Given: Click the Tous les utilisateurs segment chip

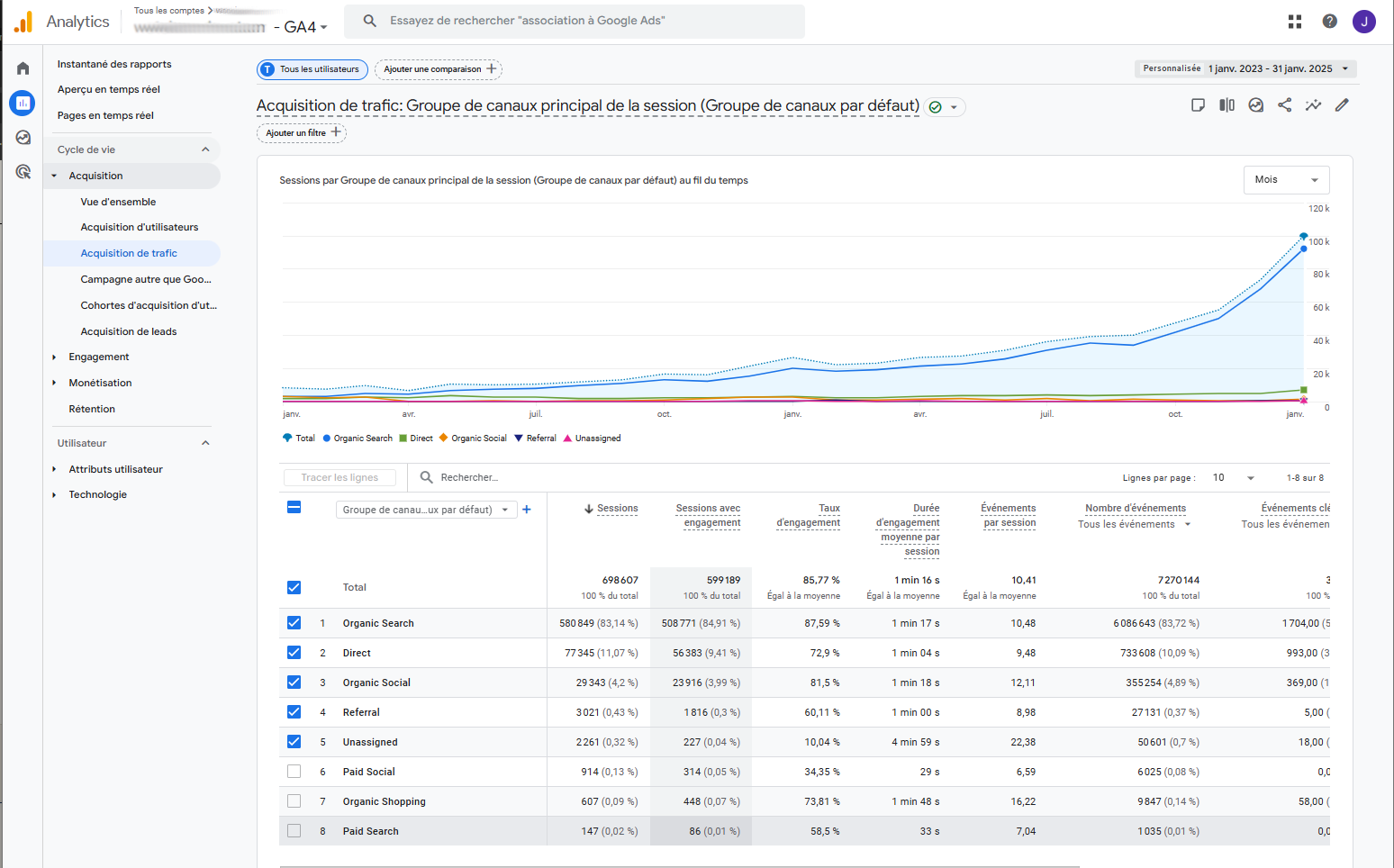Looking at the screenshot, I should click(x=312, y=69).
